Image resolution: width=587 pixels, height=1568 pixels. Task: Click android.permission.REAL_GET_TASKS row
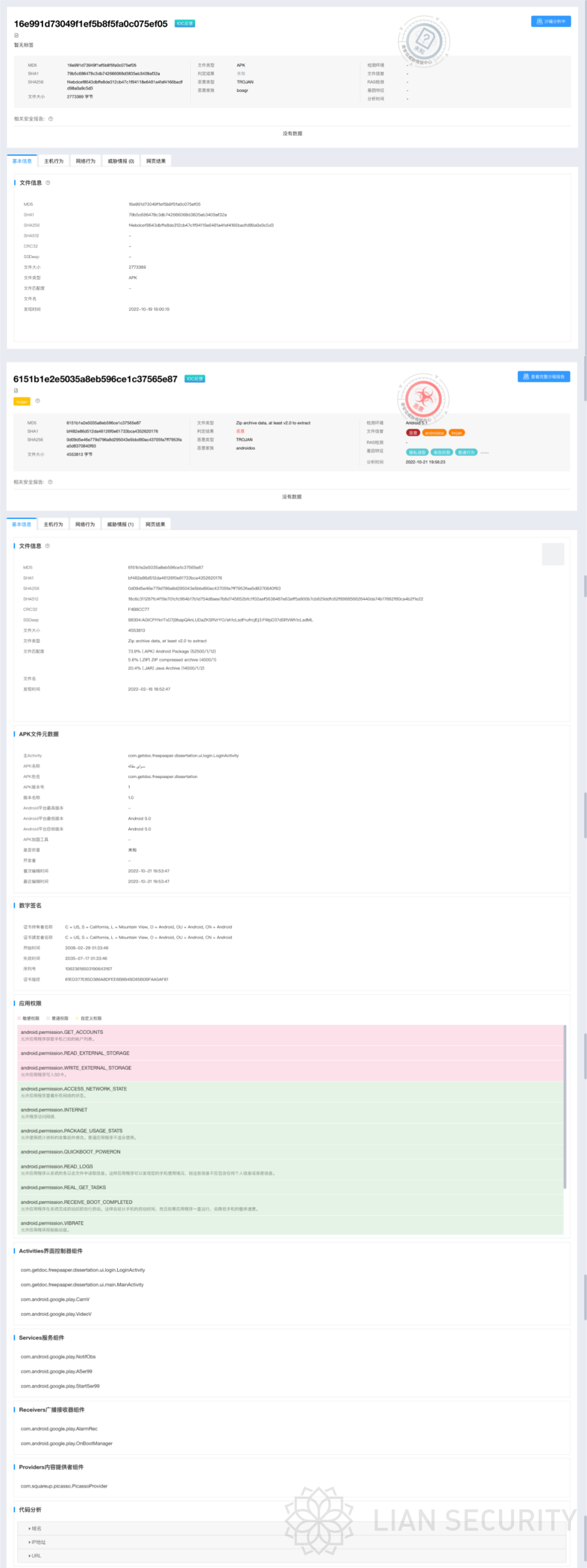[x=290, y=1187]
